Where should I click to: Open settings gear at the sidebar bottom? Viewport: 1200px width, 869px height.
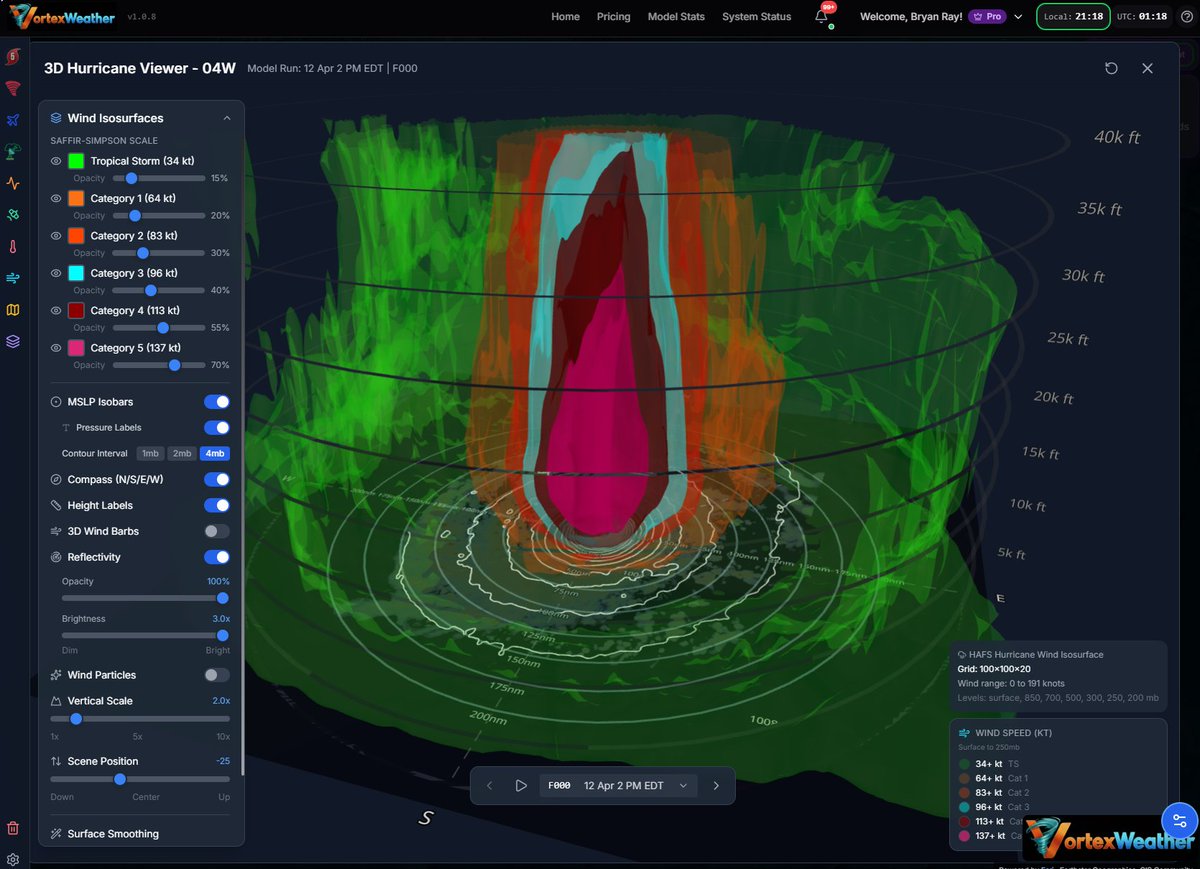pos(13,859)
